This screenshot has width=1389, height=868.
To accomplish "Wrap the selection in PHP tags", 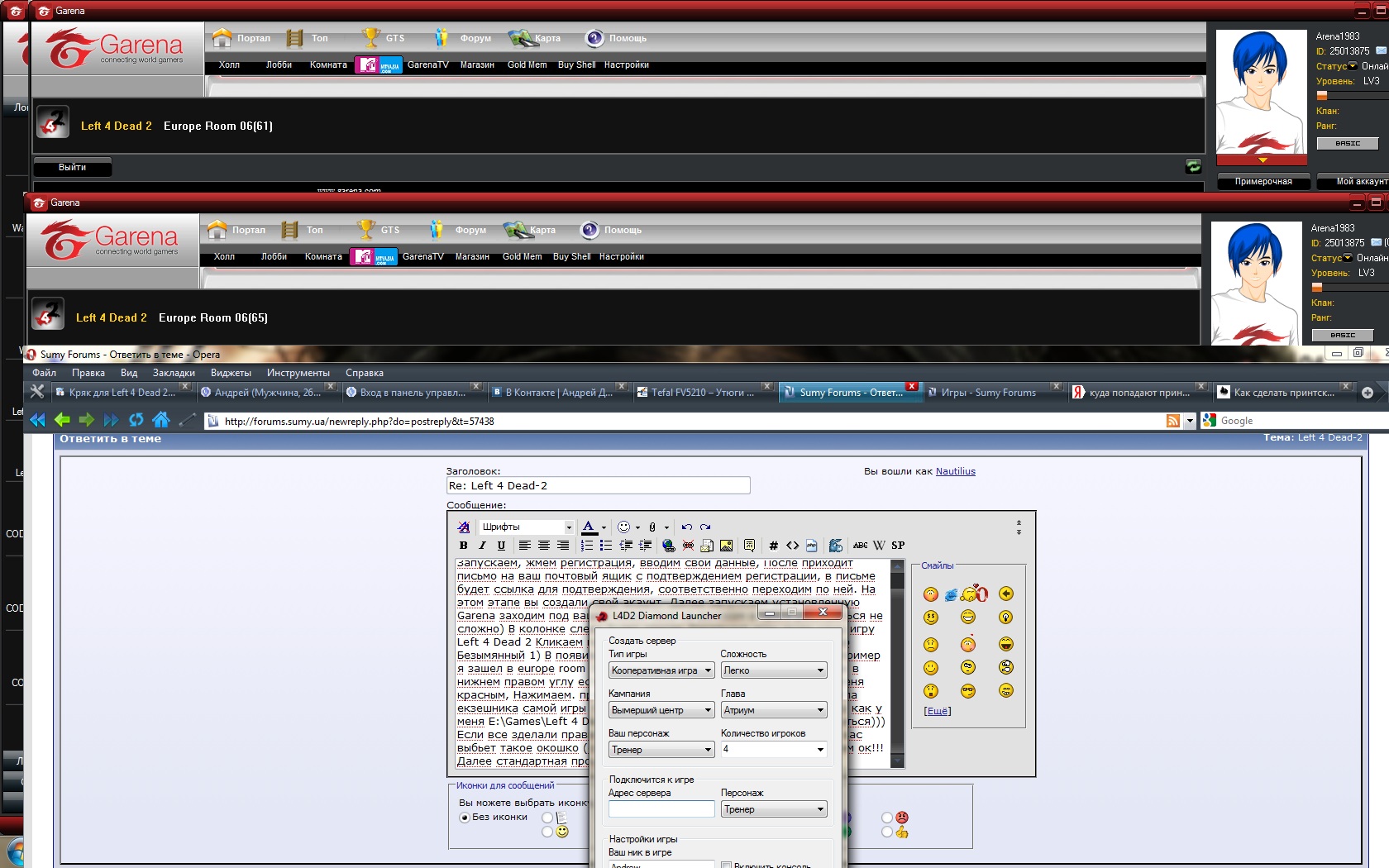I will click(811, 546).
